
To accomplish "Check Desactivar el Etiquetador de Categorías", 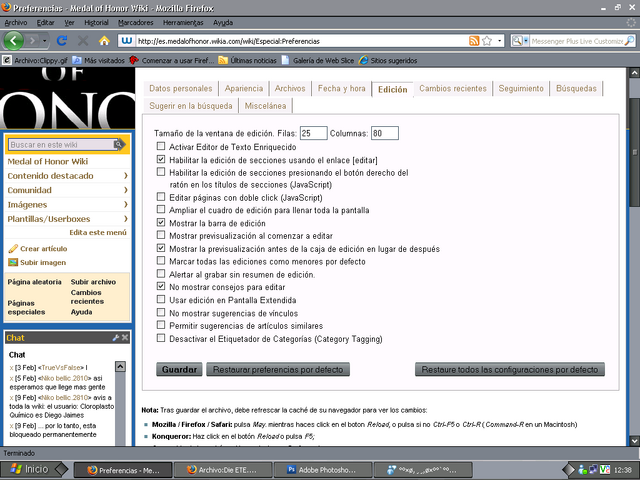I will click(x=161, y=338).
